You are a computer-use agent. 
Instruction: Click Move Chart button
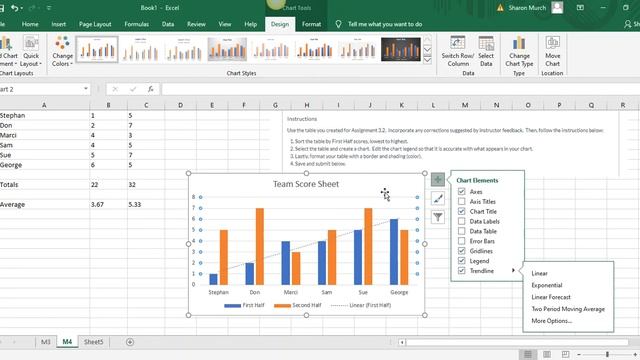tap(552, 51)
